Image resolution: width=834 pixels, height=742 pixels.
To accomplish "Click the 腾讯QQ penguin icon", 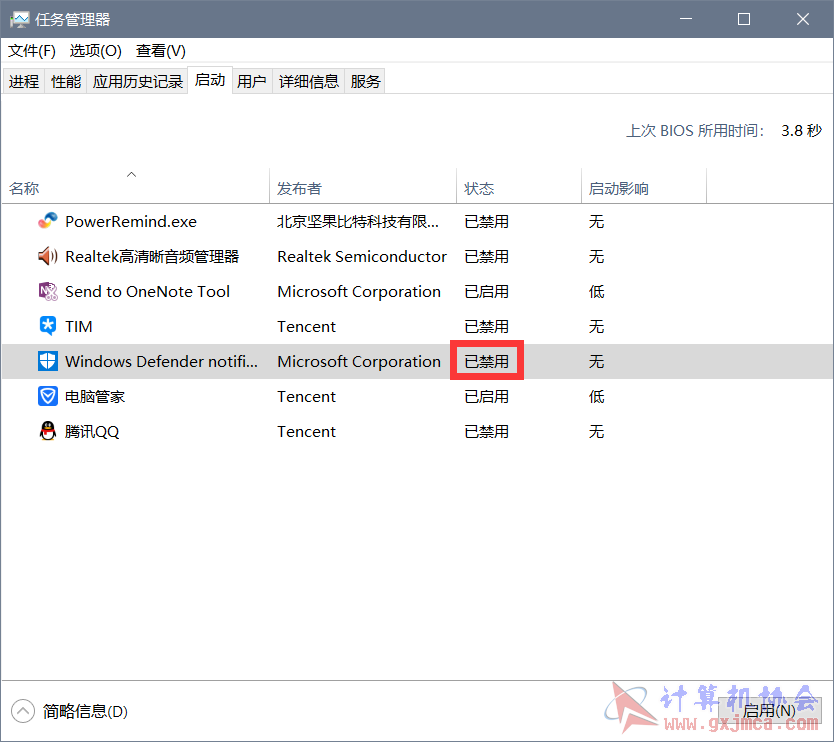I will tap(47, 431).
